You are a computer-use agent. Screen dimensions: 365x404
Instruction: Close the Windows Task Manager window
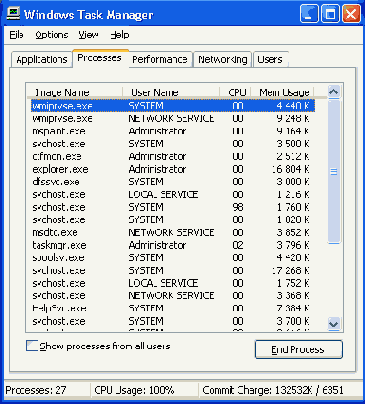click(x=351, y=14)
